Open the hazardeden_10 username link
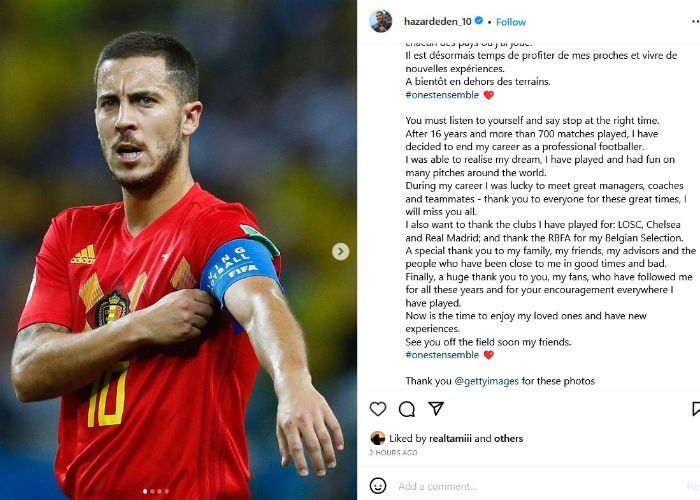 point(438,21)
